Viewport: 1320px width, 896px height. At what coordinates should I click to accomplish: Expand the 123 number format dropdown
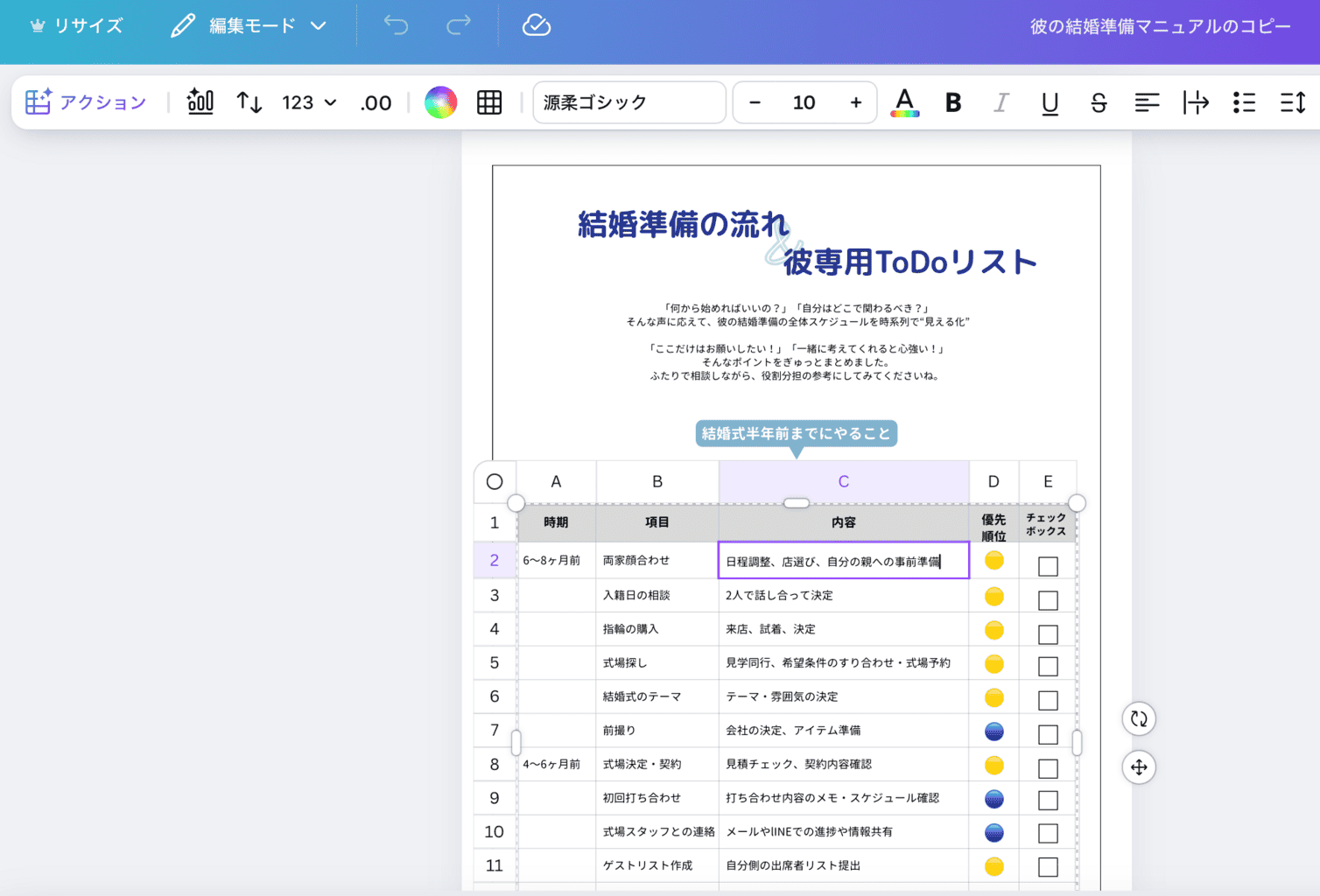click(309, 102)
